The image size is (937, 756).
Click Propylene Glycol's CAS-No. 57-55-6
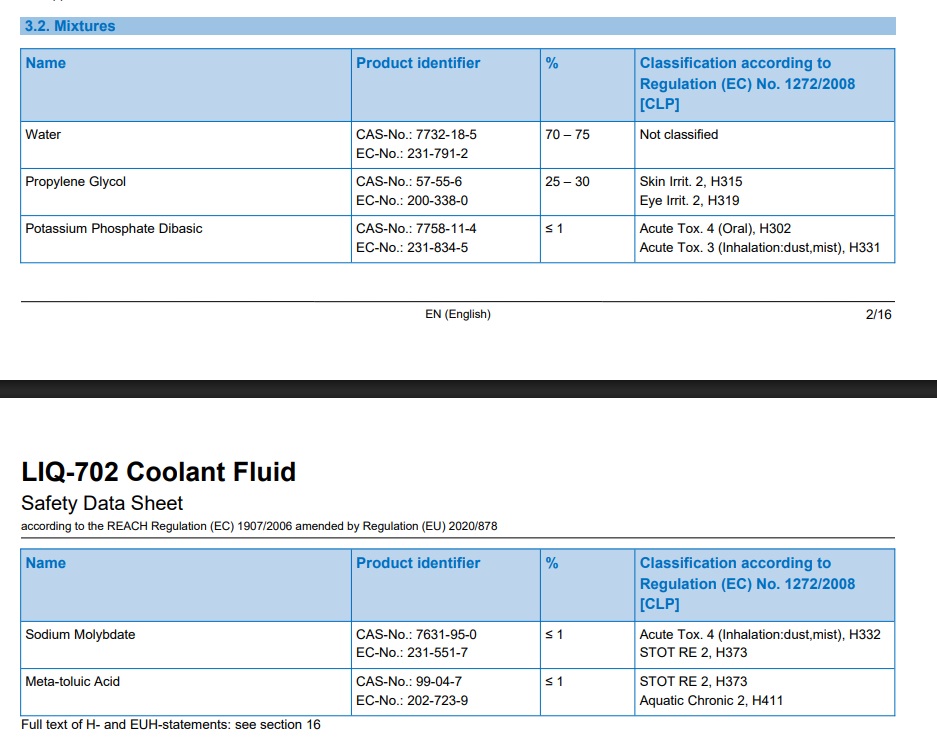click(409, 182)
